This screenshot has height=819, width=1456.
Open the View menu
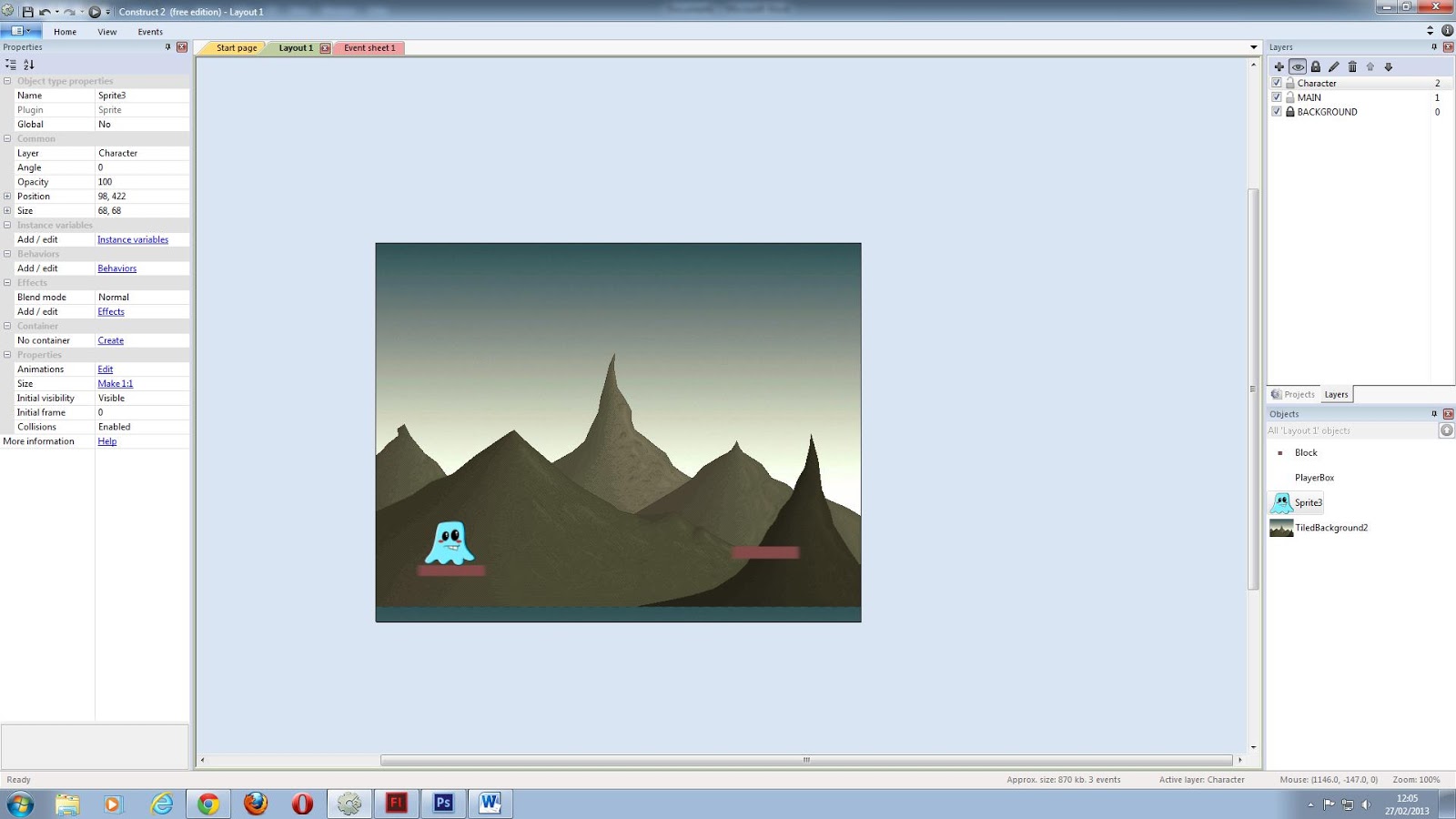click(106, 31)
